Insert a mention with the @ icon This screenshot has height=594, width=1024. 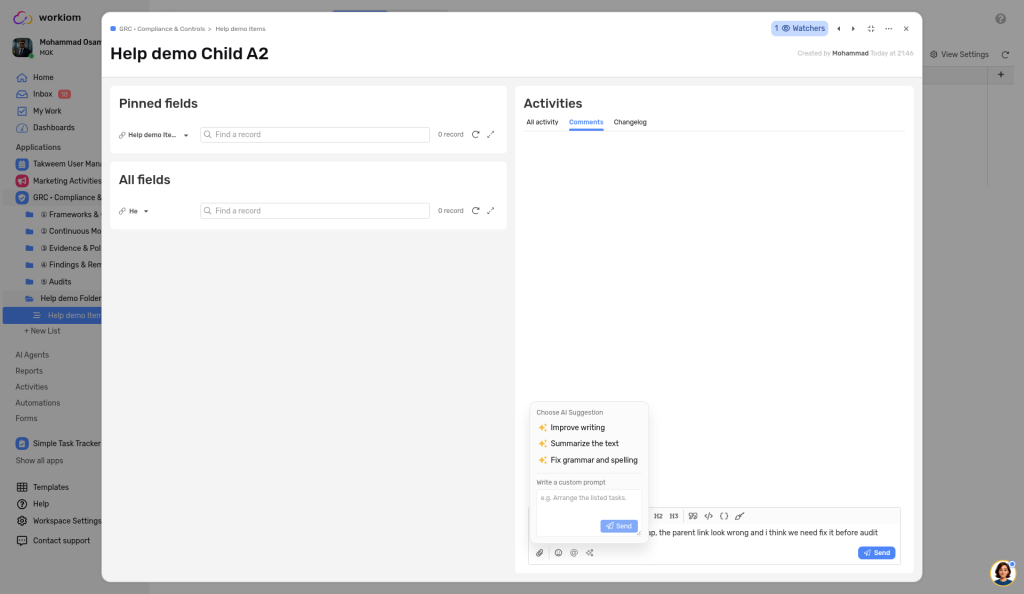click(574, 553)
